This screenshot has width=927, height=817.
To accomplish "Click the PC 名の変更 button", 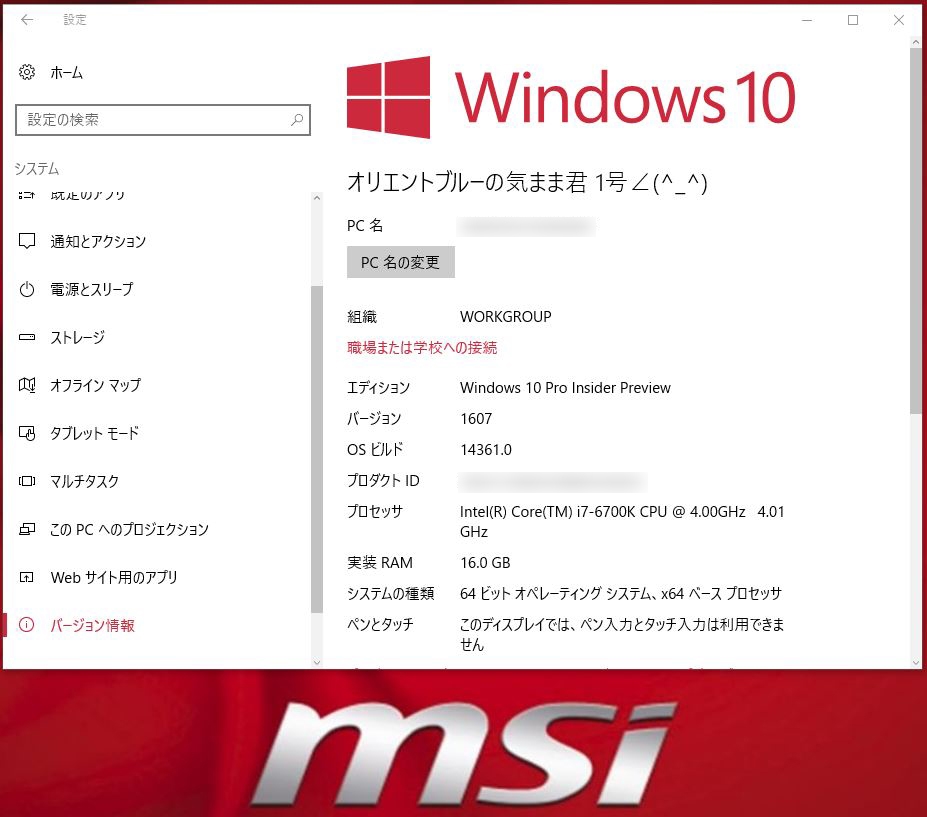I will (x=400, y=262).
